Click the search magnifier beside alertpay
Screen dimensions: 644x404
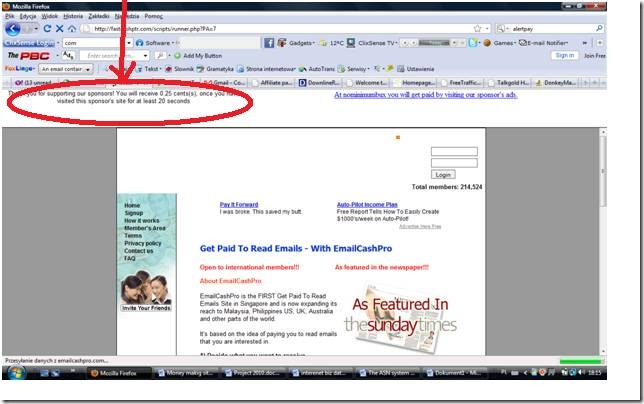click(599, 28)
